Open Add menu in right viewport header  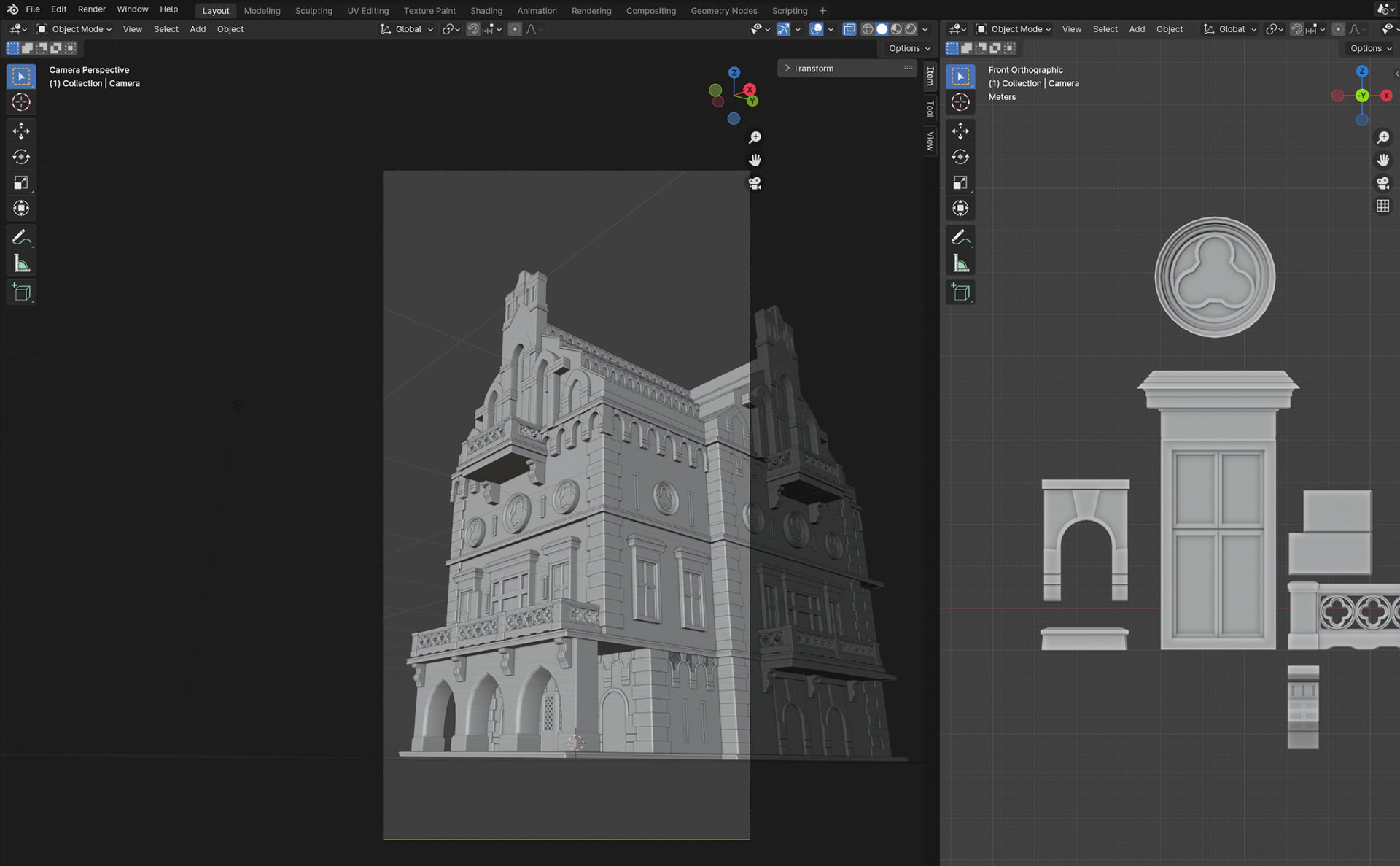(1136, 29)
